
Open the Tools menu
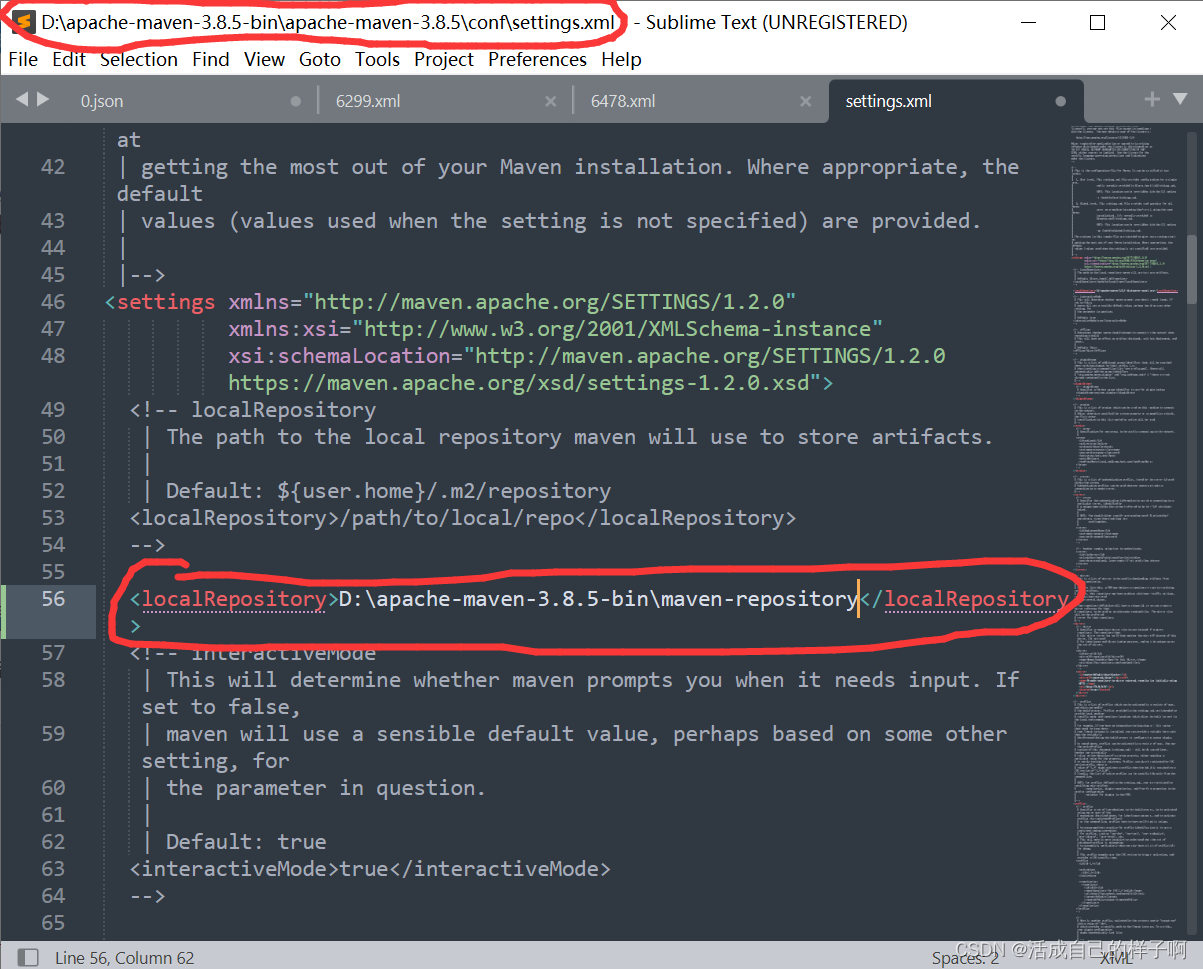(x=377, y=59)
